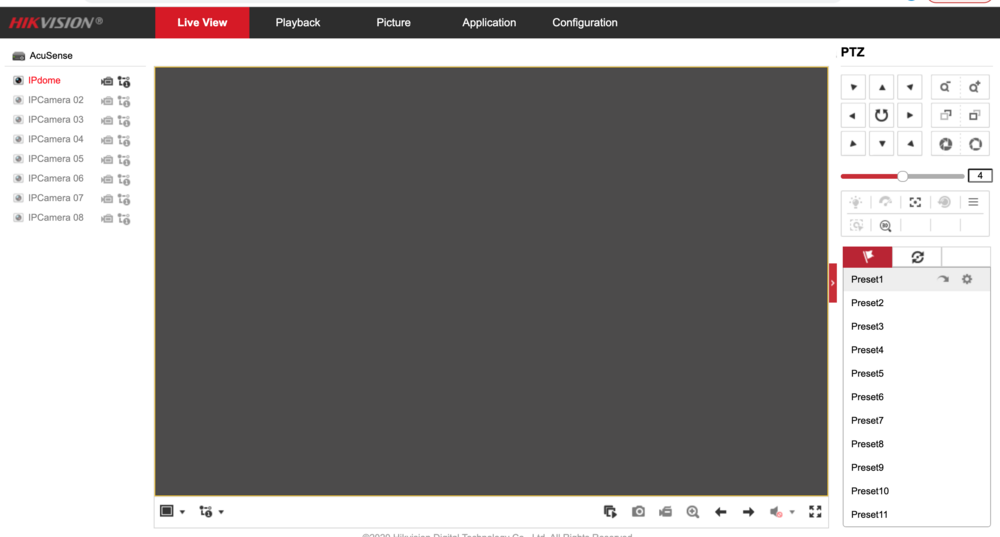The height and width of the screenshot is (537, 1000).
Task: Toggle recording for IPdome camera
Action: click(x=107, y=81)
